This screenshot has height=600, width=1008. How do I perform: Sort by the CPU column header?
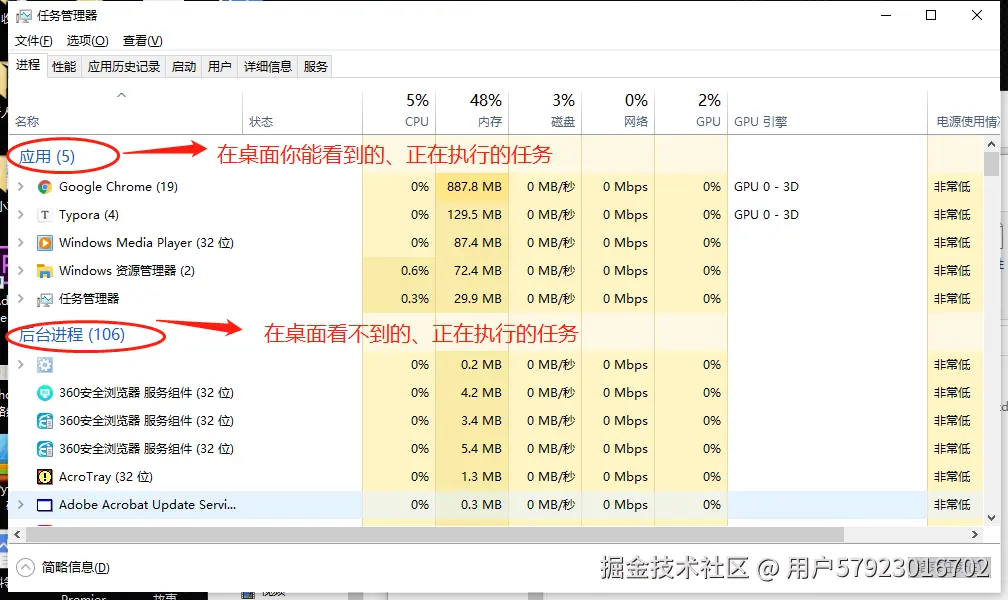(x=399, y=112)
